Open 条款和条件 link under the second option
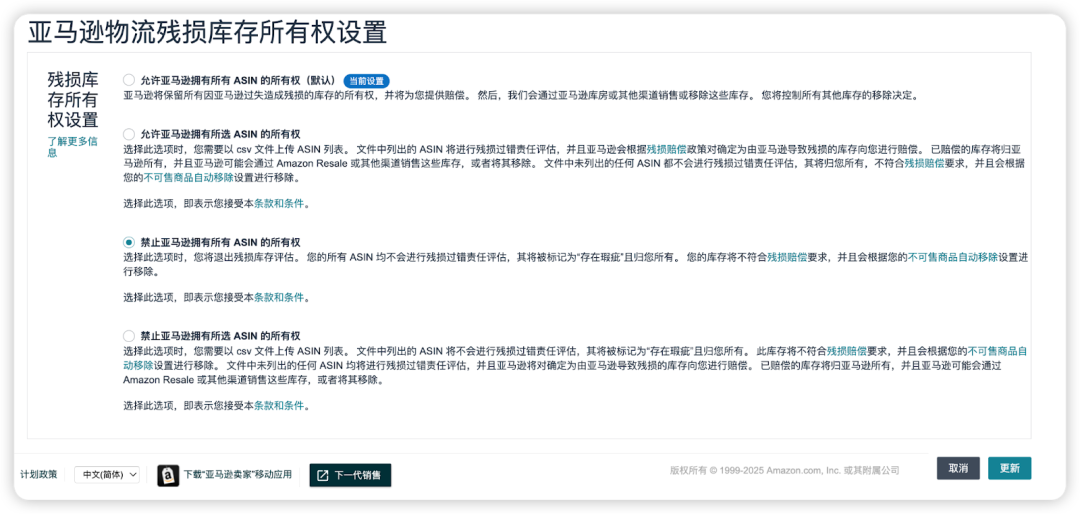The height and width of the screenshot is (514, 1080). click(x=279, y=204)
